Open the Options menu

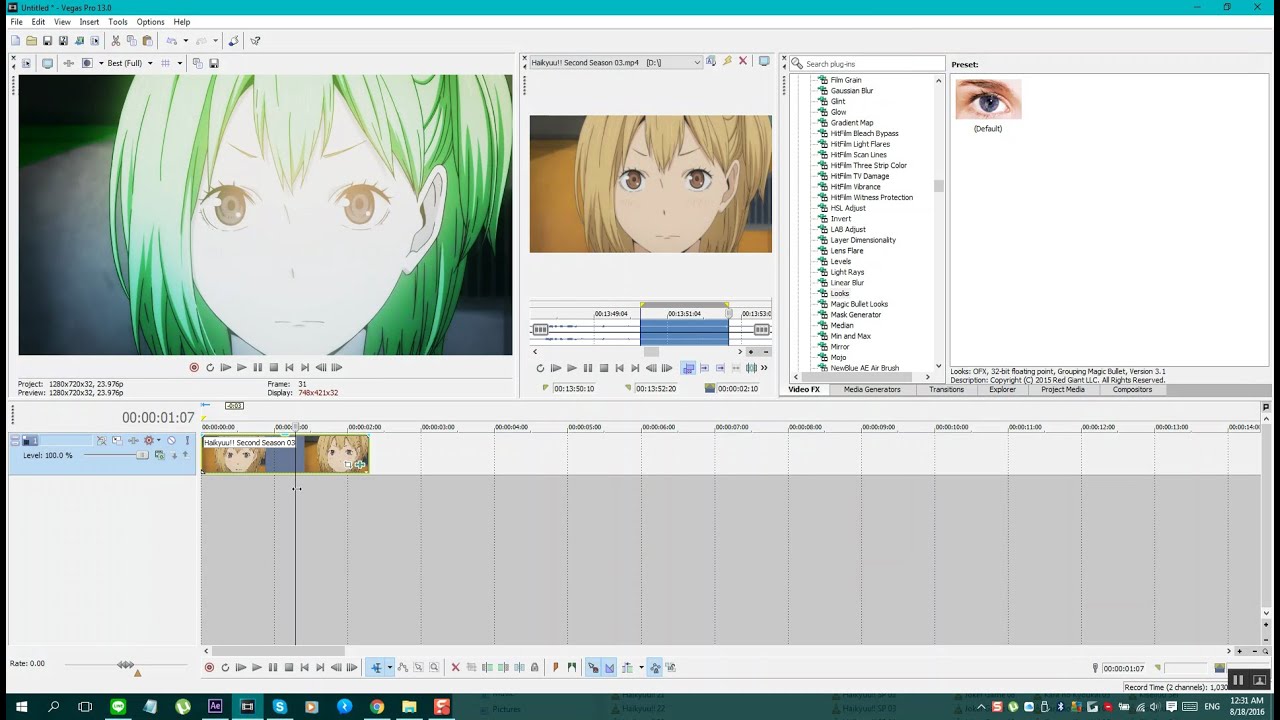150,22
